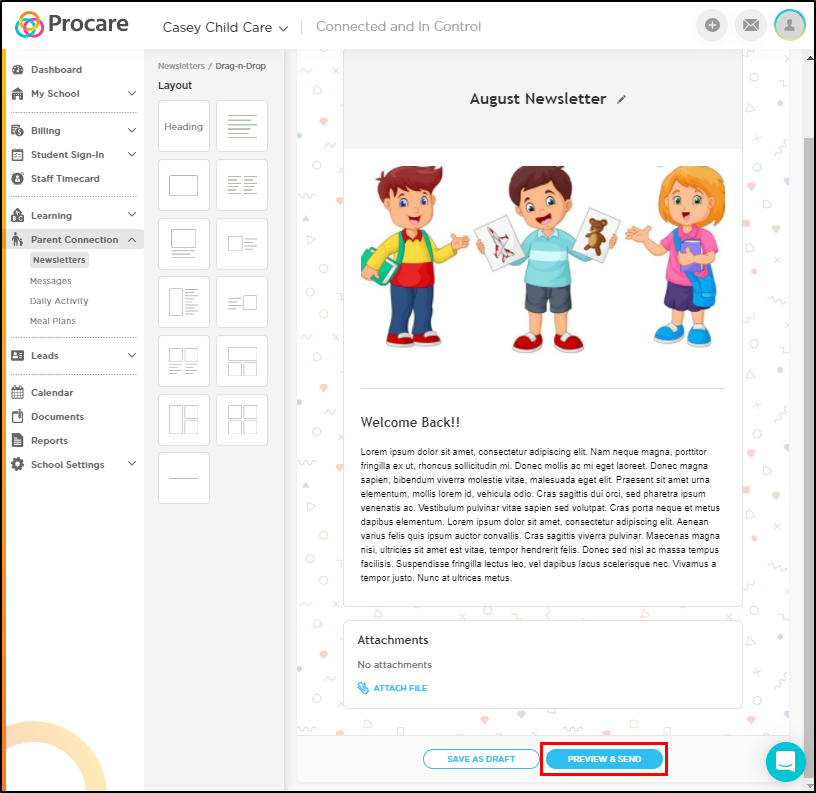Viewport: 816px width, 793px height.
Task: Click the Student Sign-In icon
Action: tap(18, 155)
